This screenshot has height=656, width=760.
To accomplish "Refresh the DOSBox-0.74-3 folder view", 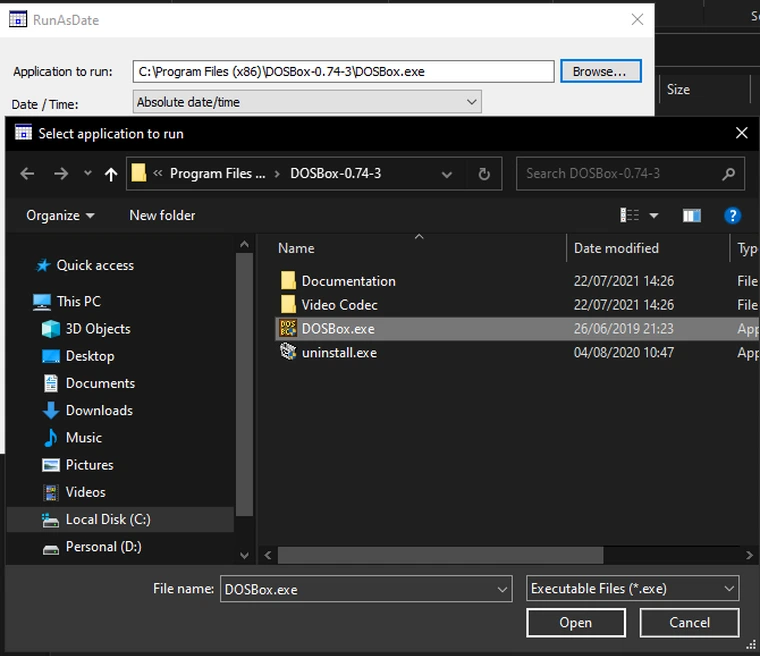I will click(x=484, y=174).
